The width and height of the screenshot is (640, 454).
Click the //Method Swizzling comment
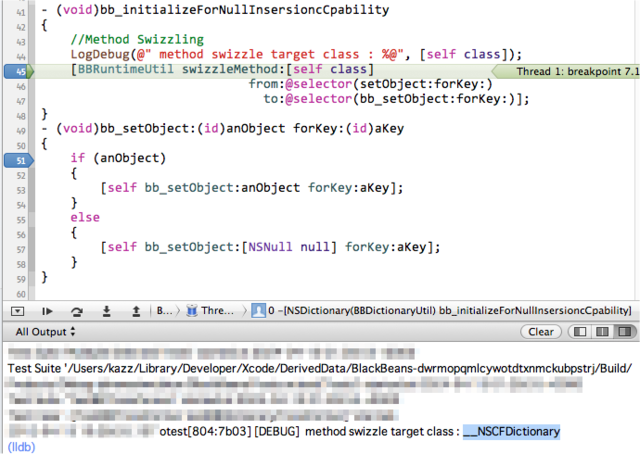tap(137, 40)
